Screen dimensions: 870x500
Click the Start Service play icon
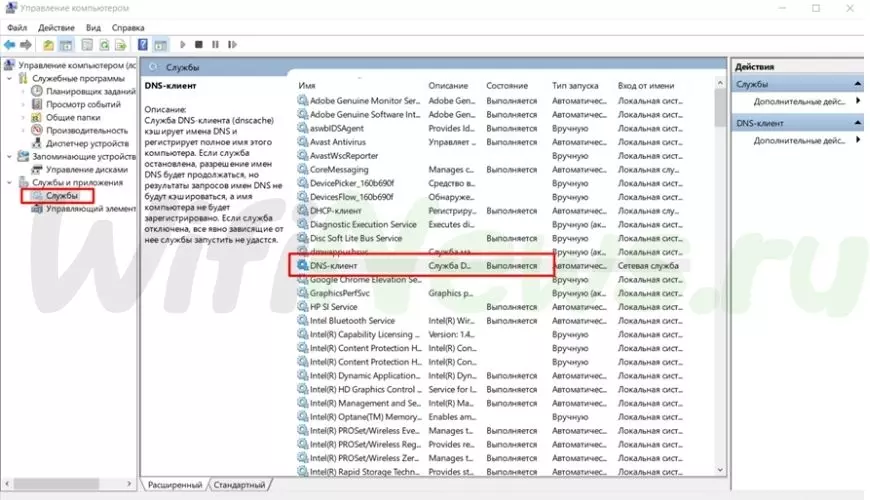point(182,45)
